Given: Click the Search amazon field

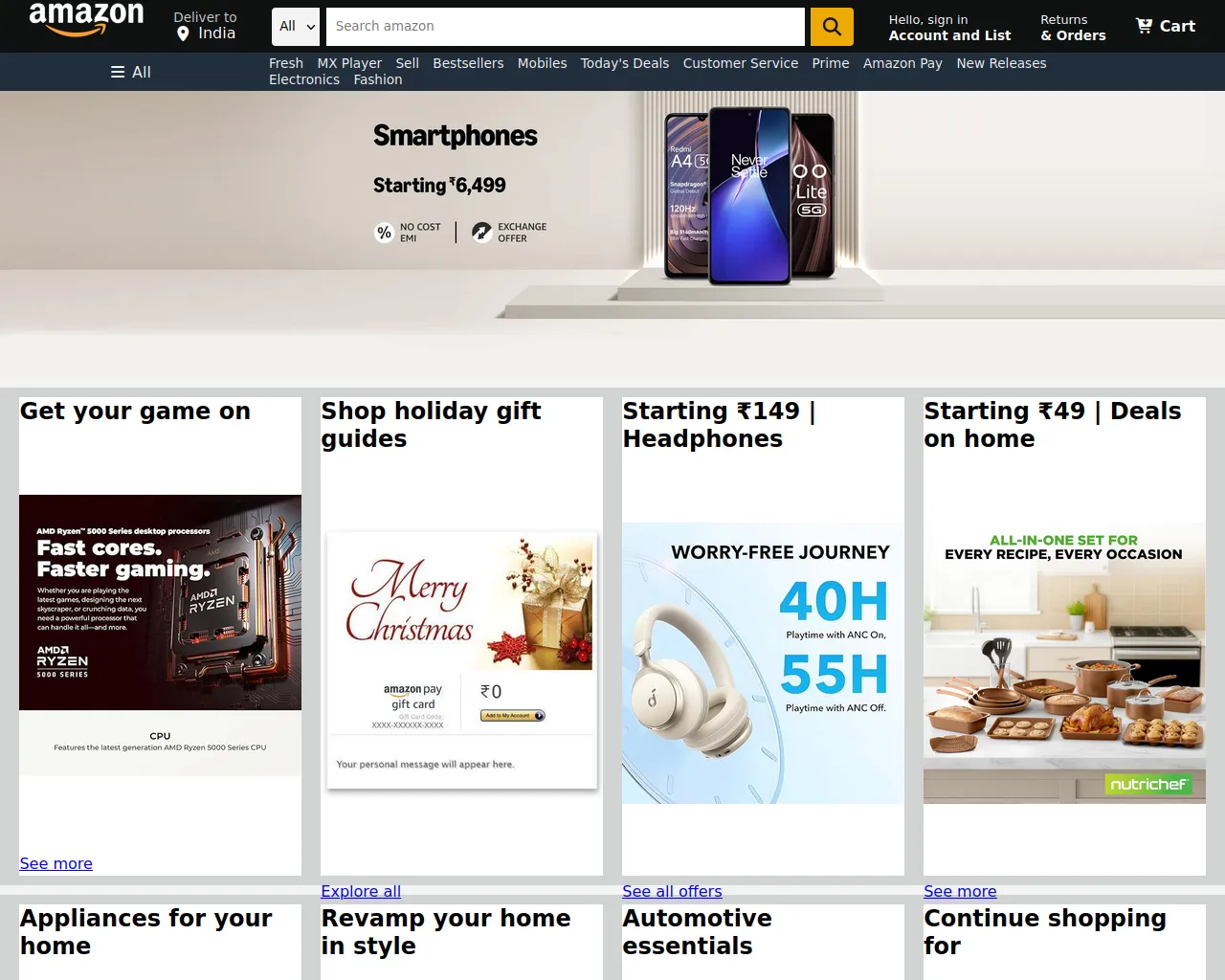Looking at the screenshot, I should (x=566, y=27).
